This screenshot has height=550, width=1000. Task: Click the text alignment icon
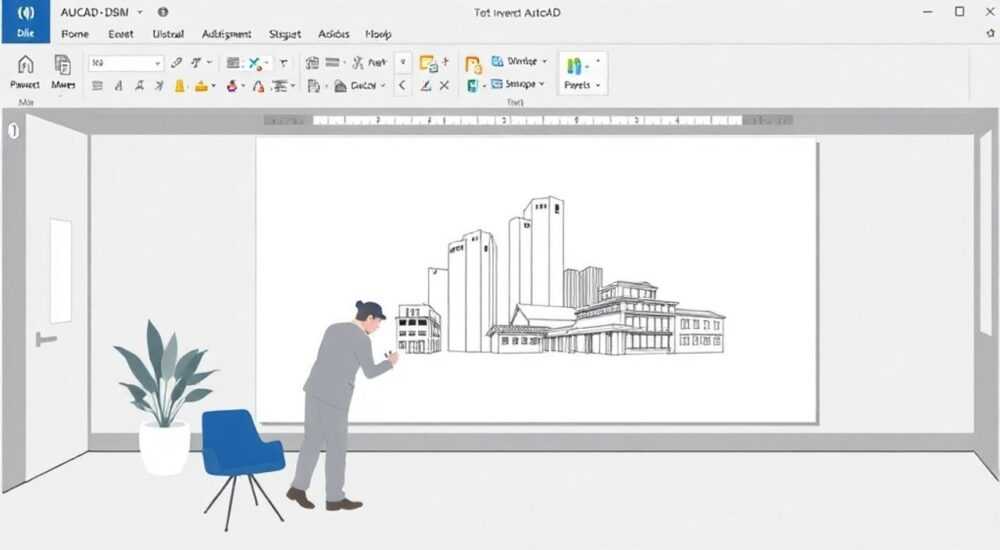pyautogui.click(x=279, y=85)
